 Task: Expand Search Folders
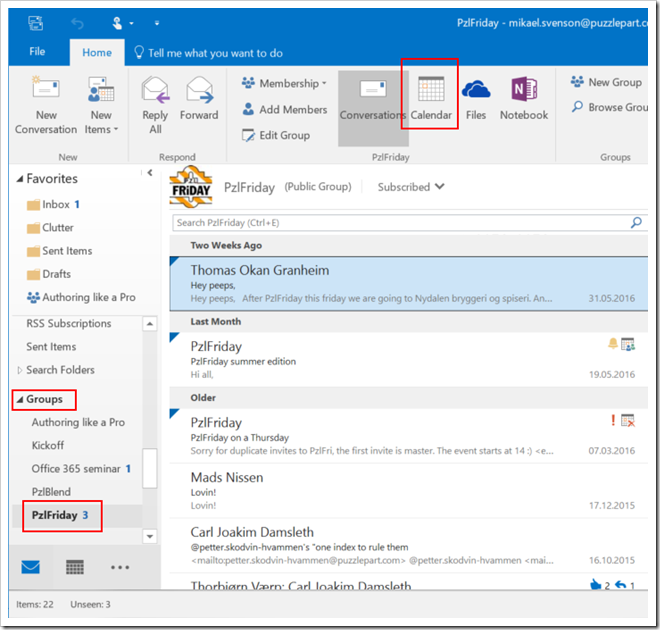[19, 370]
